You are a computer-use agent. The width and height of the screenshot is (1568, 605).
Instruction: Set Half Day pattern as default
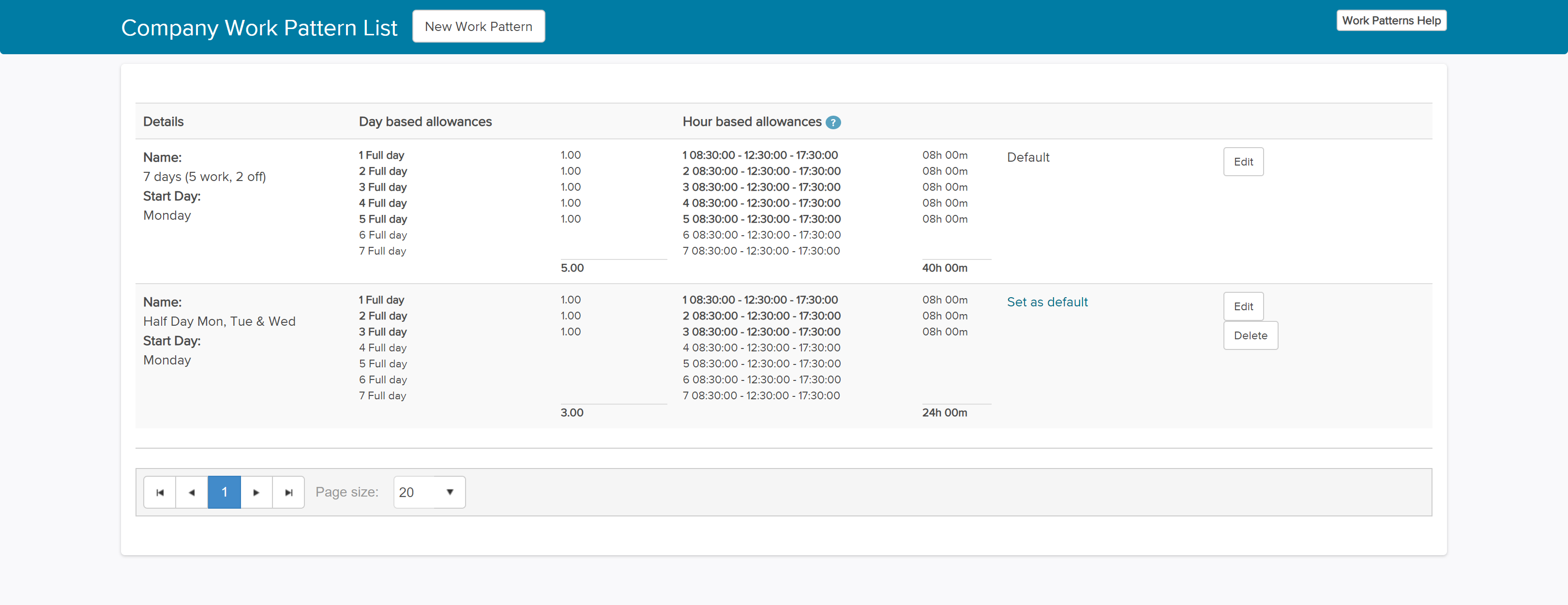pos(1047,302)
